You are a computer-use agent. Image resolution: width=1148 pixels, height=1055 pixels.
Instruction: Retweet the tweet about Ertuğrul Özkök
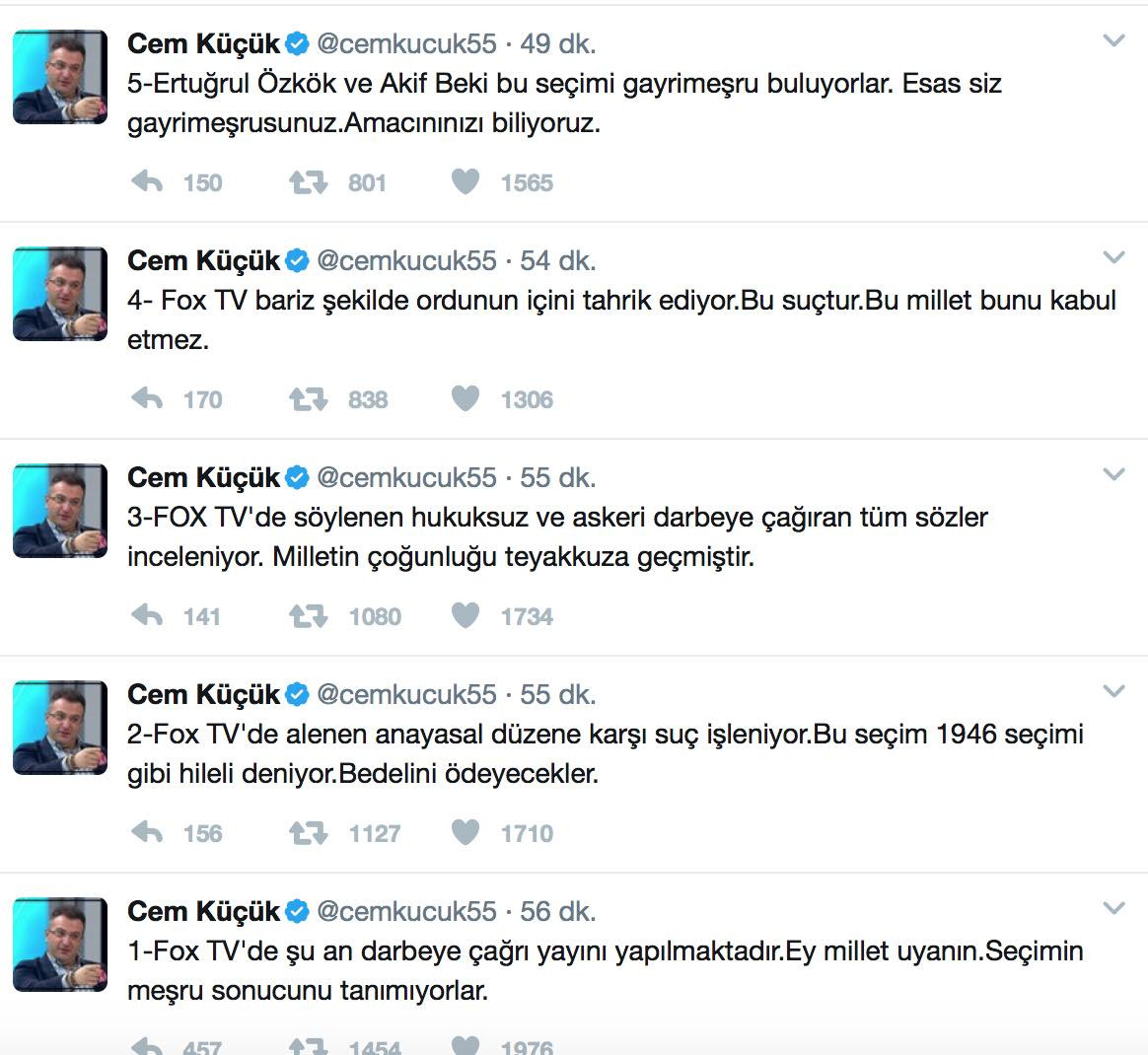(x=308, y=182)
